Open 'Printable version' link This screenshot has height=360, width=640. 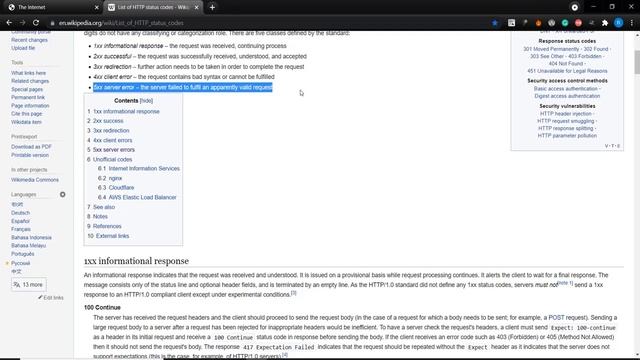(x=30, y=155)
